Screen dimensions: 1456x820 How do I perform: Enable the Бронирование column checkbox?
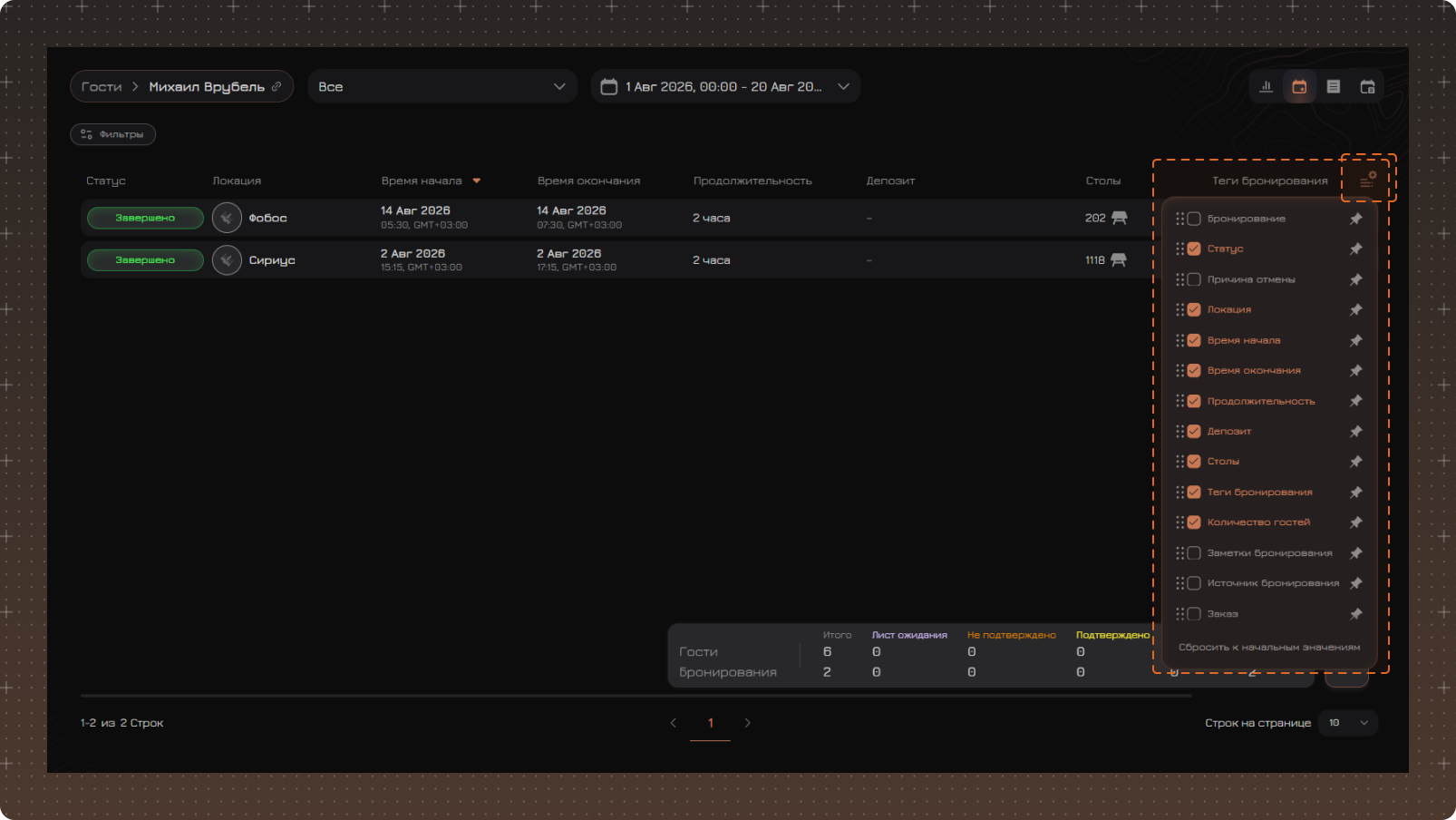click(x=1194, y=219)
